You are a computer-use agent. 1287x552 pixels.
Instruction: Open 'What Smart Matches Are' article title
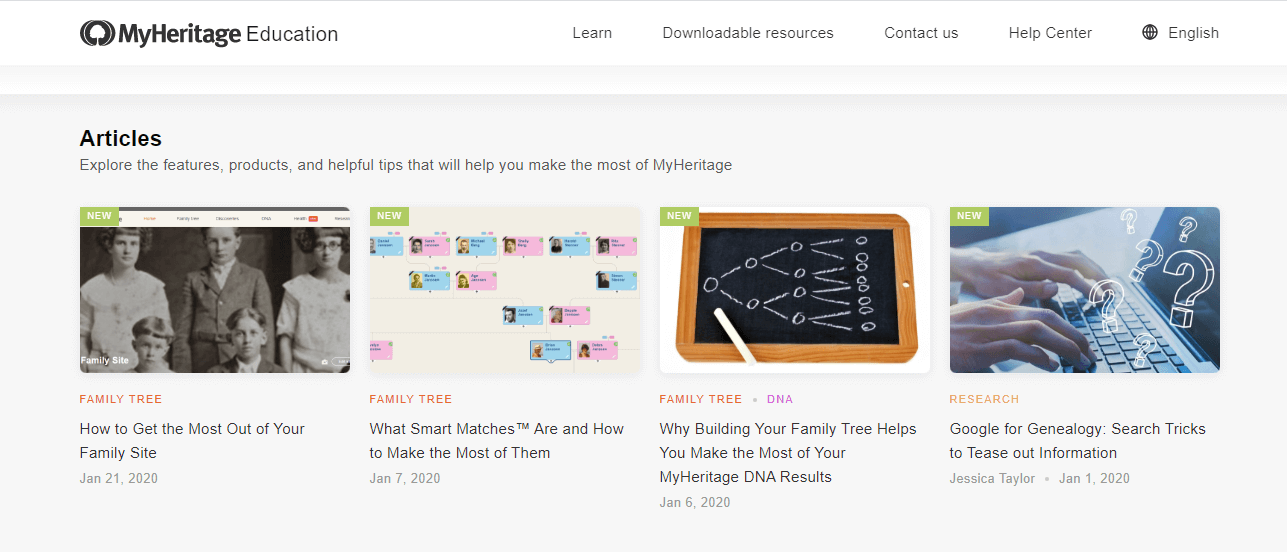[x=497, y=441]
